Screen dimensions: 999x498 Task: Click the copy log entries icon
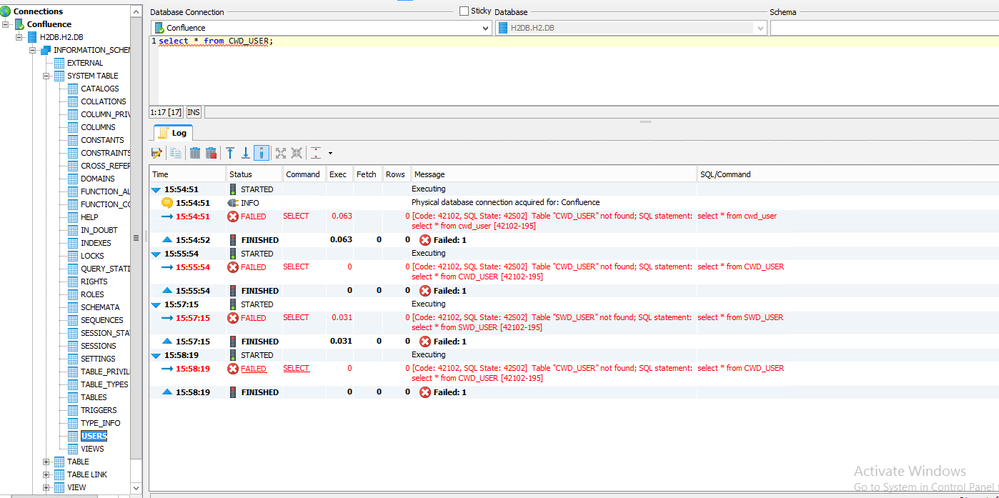point(175,153)
